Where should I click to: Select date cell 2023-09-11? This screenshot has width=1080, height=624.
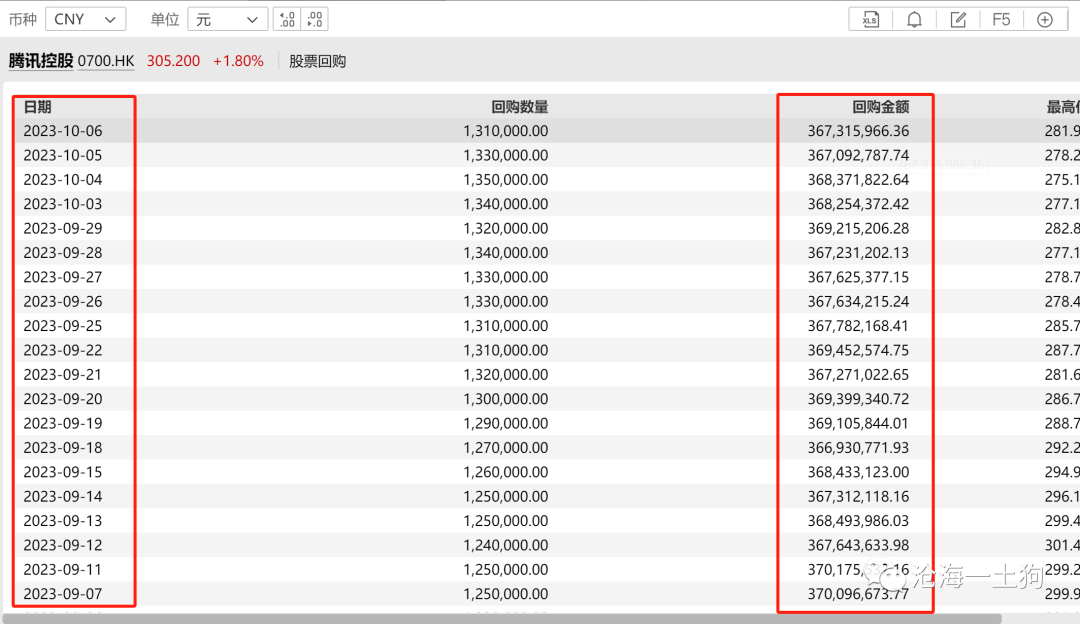point(63,570)
